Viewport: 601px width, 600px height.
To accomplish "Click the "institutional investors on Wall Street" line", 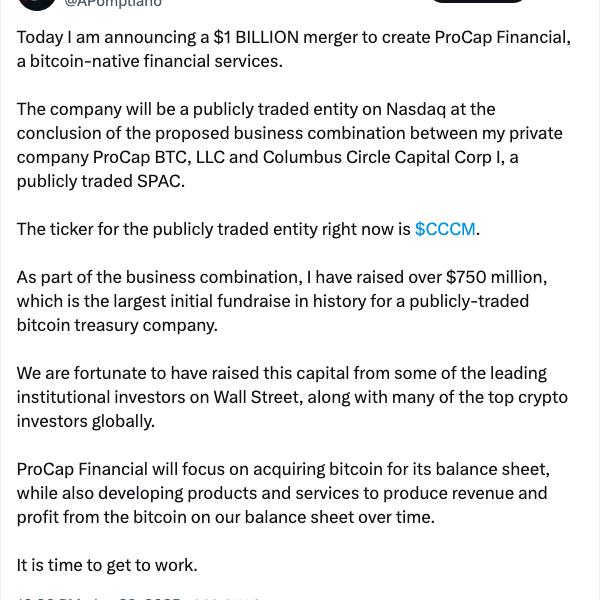I will [292, 397].
